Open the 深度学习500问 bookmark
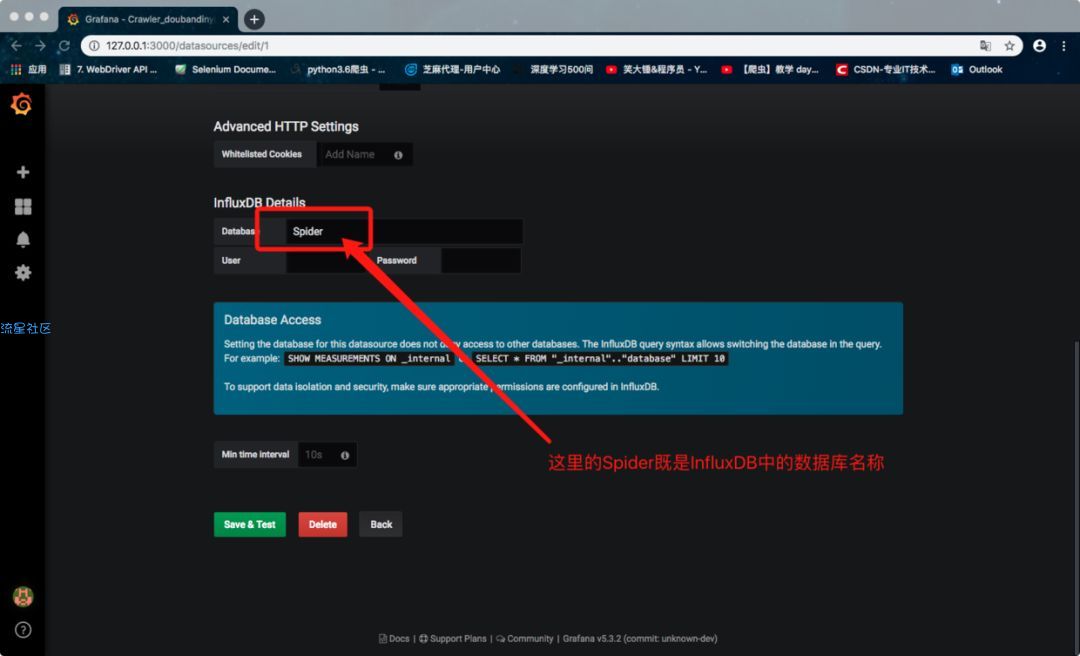 (554, 70)
